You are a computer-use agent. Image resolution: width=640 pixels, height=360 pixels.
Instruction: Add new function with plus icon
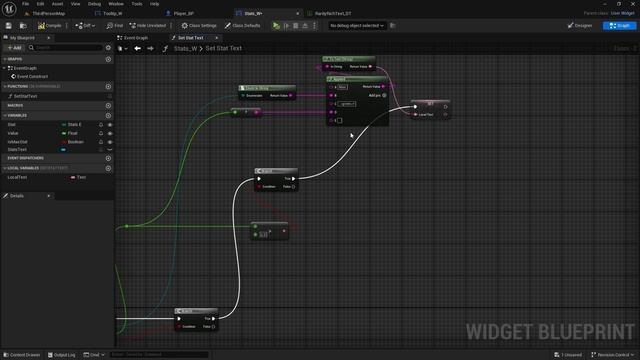click(108, 87)
